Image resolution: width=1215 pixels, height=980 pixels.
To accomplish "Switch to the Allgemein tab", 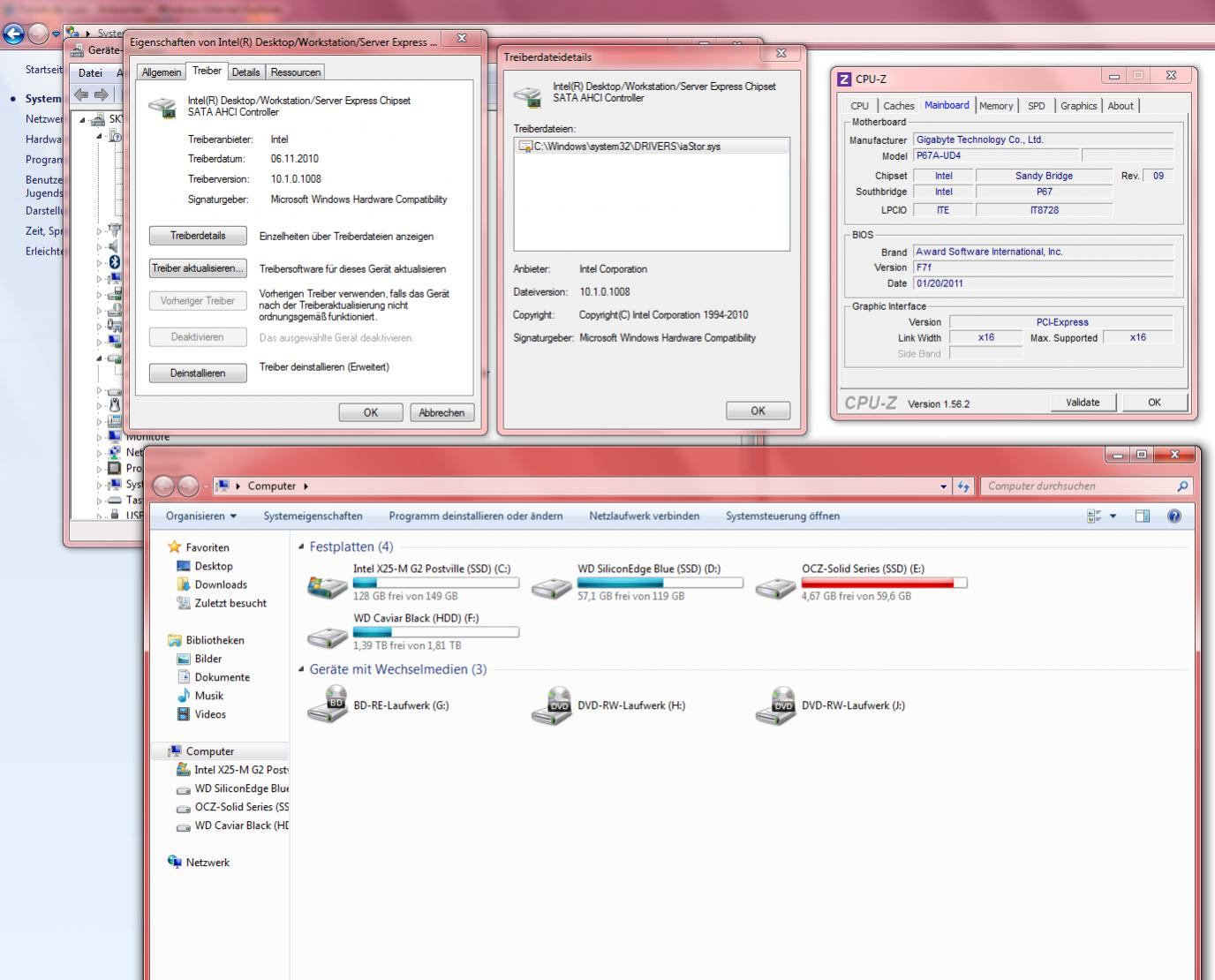I will coord(162,72).
